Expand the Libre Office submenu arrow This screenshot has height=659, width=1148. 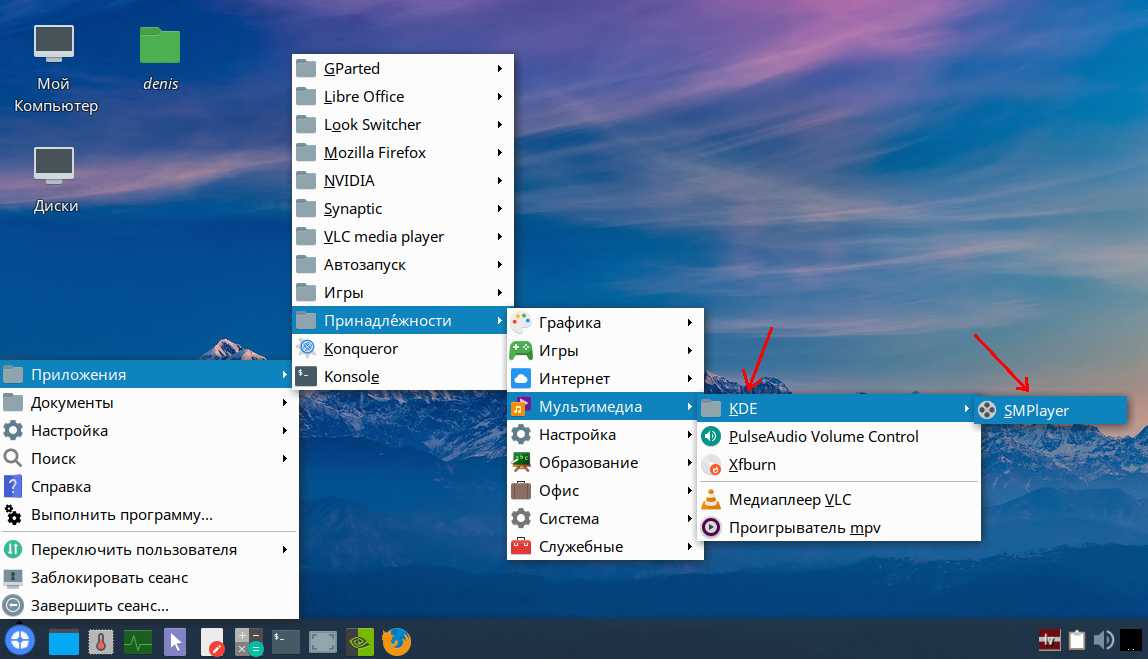click(499, 96)
